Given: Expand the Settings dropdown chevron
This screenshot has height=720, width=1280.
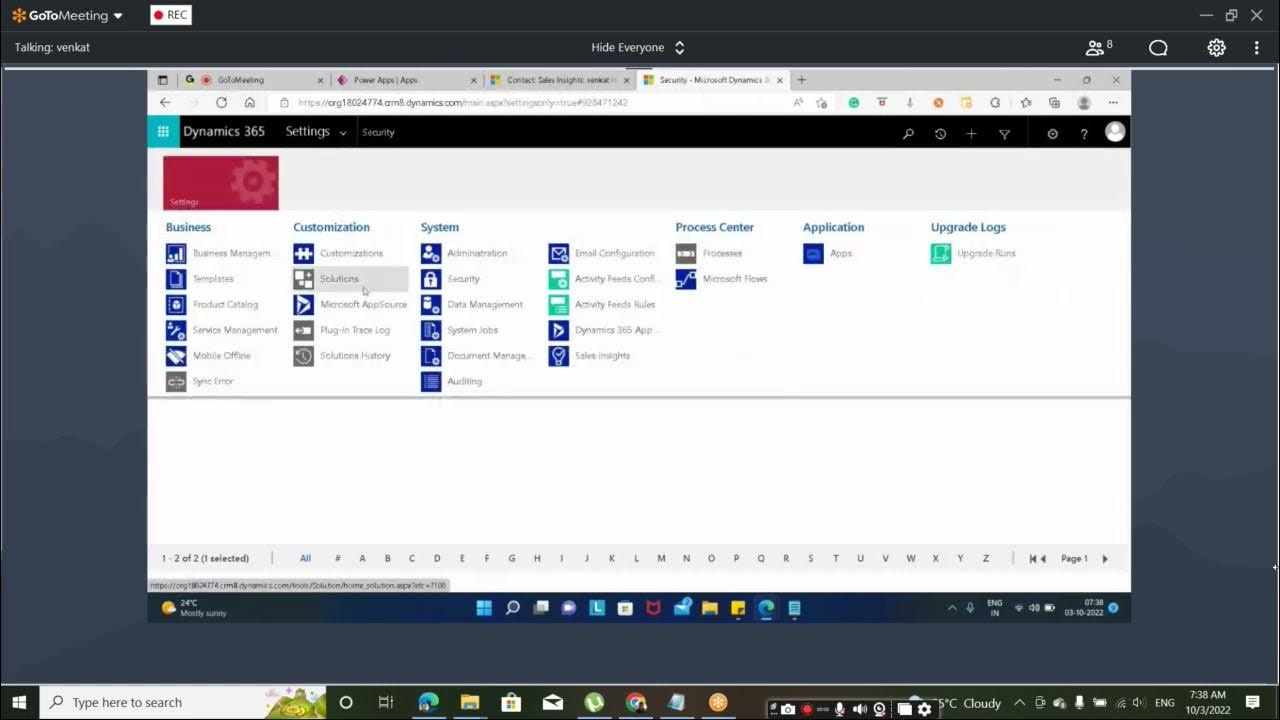Looking at the screenshot, I should click(343, 133).
